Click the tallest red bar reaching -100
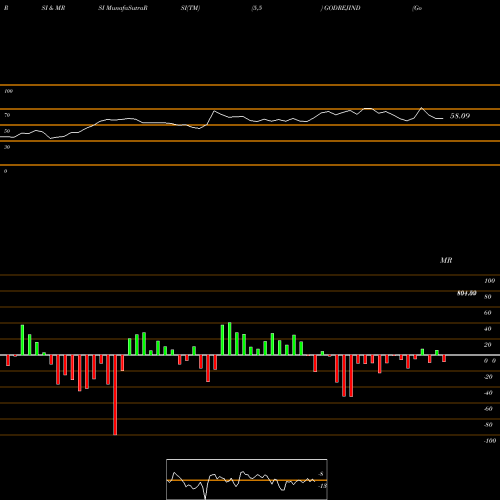This screenshot has height=500, width=500. click(115, 395)
